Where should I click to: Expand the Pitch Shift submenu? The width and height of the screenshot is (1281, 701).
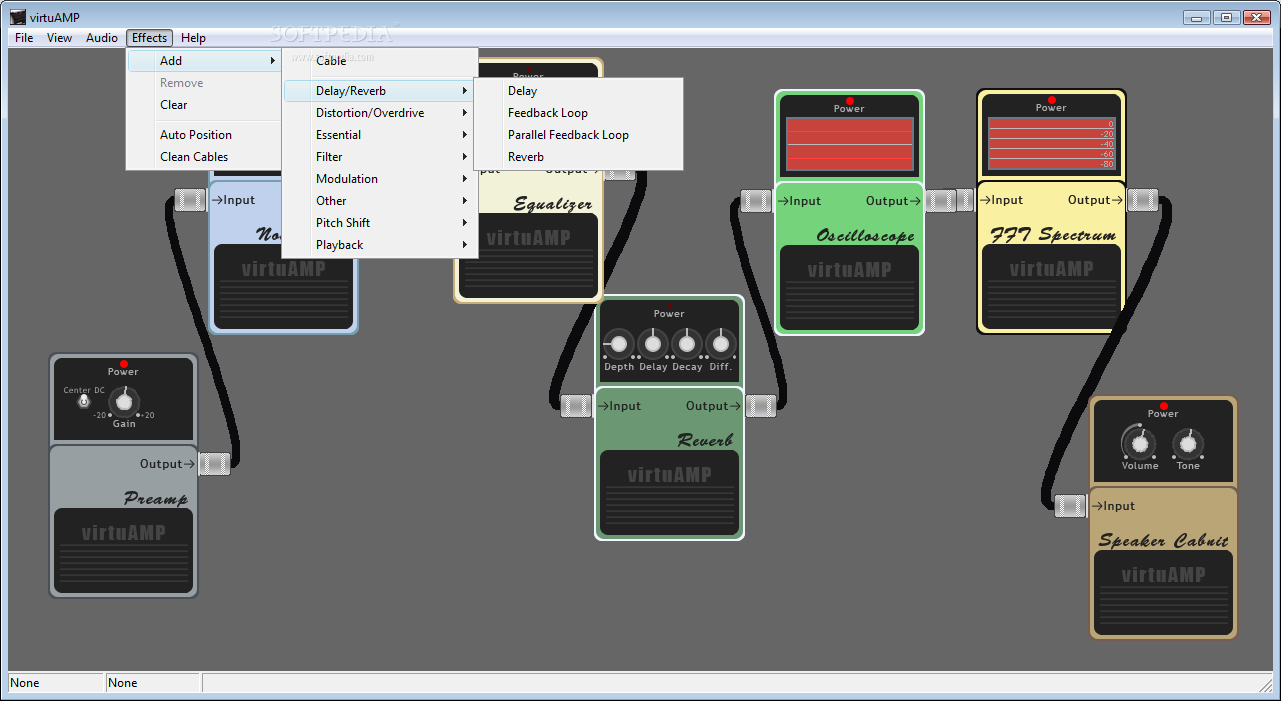[380, 223]
